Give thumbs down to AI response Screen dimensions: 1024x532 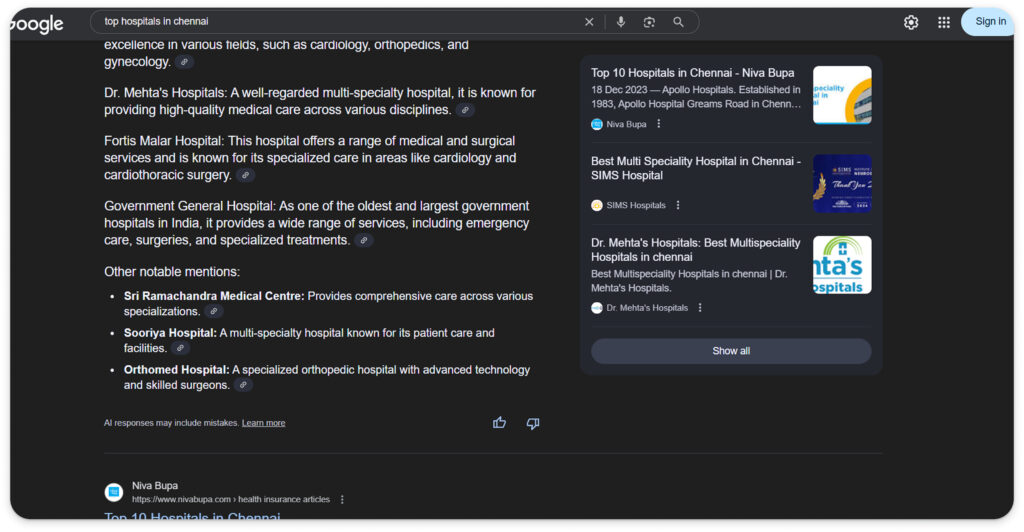(533, 423)
